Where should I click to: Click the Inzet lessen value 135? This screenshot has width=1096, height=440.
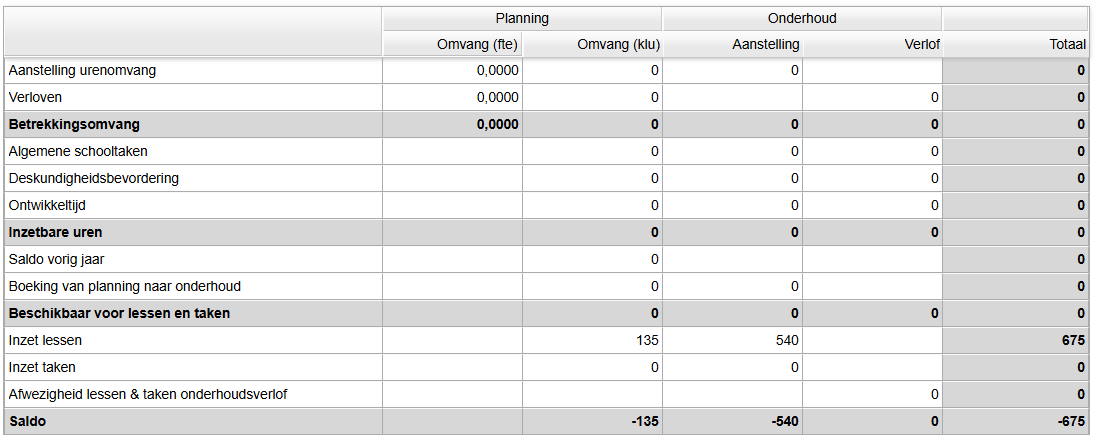647,341
